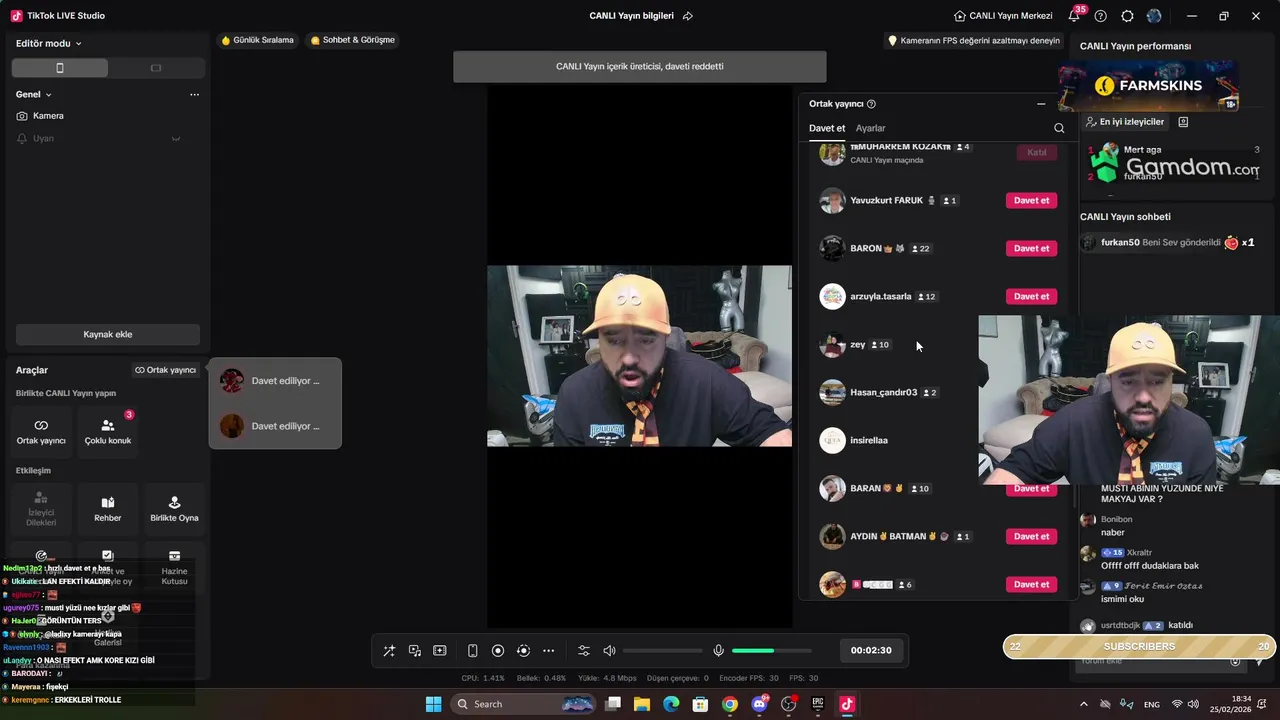Open the notifications bell

(x=1074, y=16)
